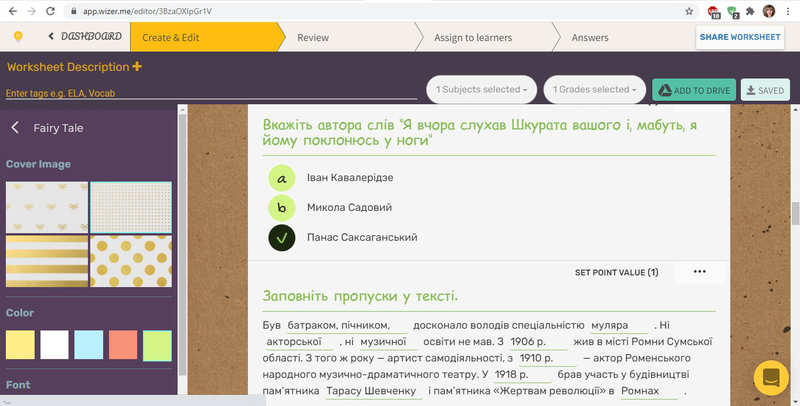Image resolution: width=800 pixels, height=406 pixels.
Task: Go back using Fairy Tale left arrow
Action: pos(15,128)
